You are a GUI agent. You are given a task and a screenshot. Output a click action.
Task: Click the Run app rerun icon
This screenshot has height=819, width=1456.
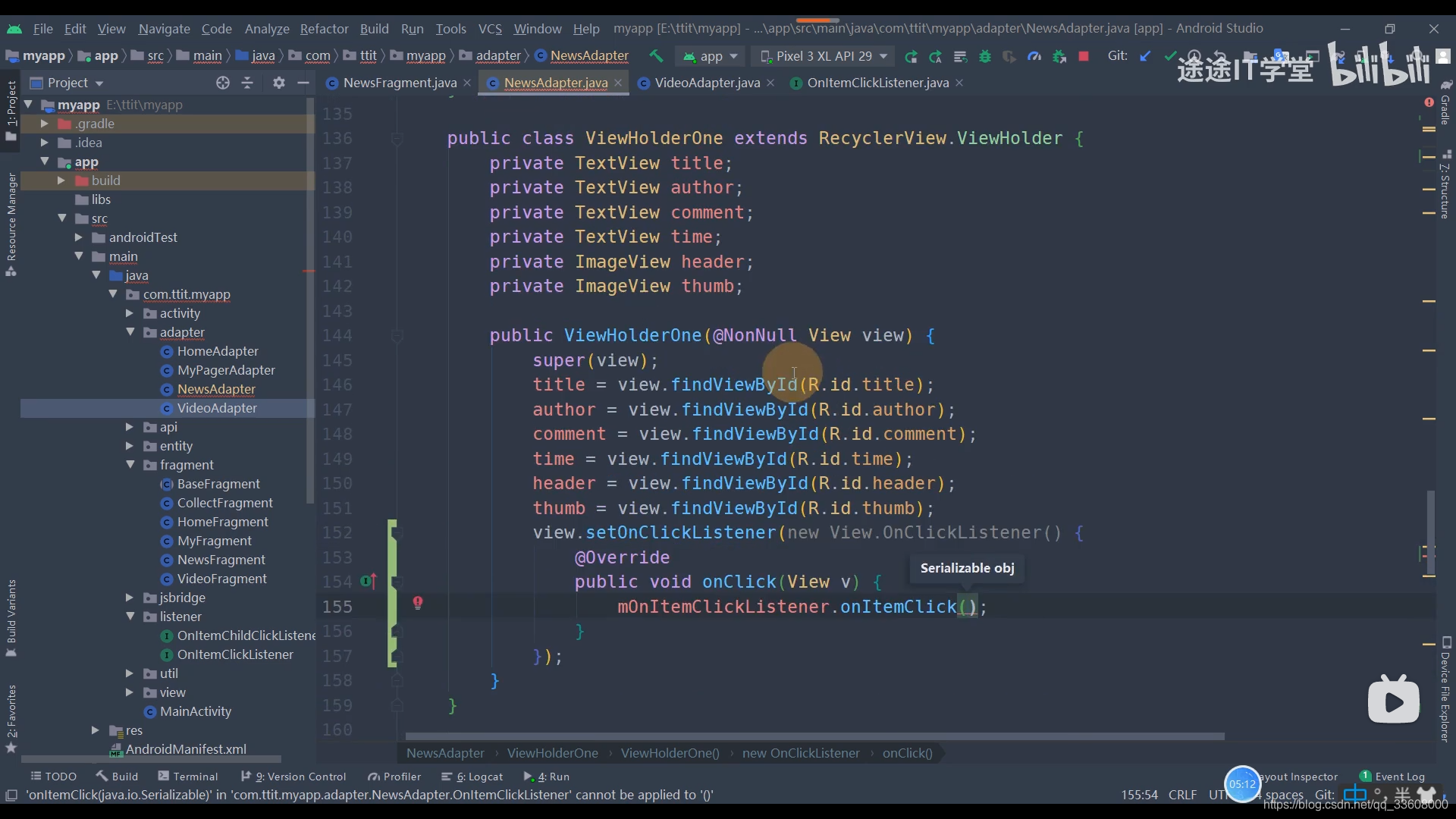point(911,56)
